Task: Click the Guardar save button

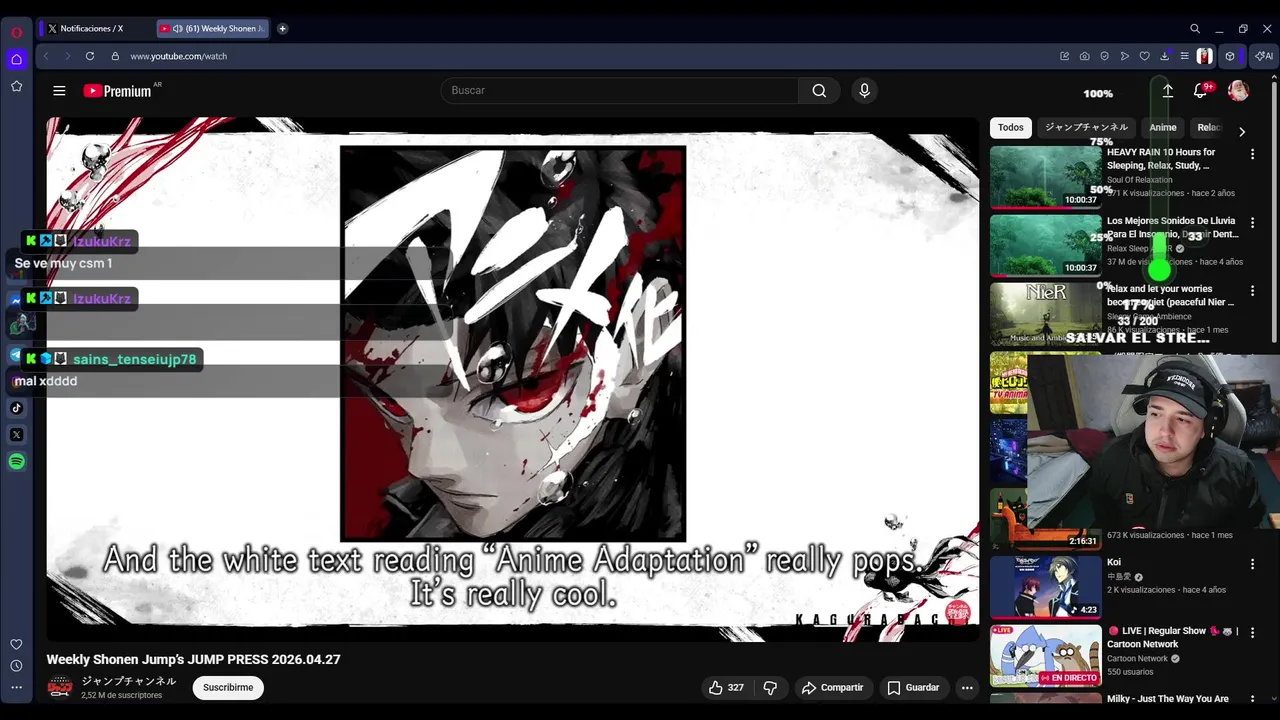Action: pyautogui.click(x=913, y=688)
